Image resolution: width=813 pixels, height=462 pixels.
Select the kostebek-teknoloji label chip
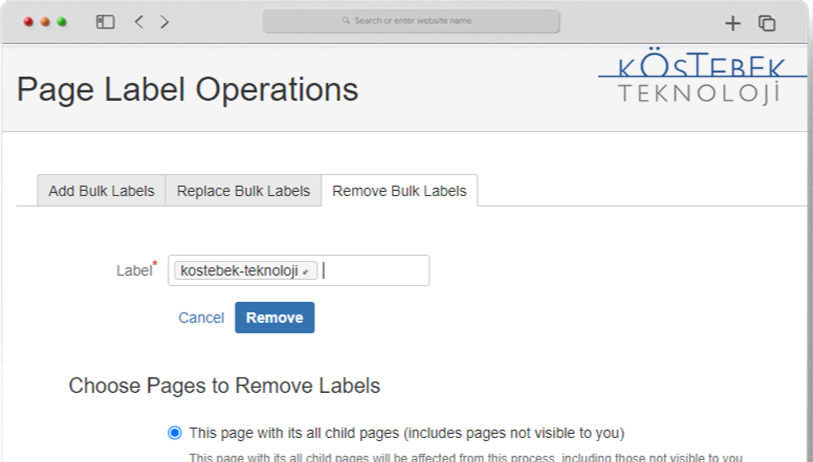point(239,270)
